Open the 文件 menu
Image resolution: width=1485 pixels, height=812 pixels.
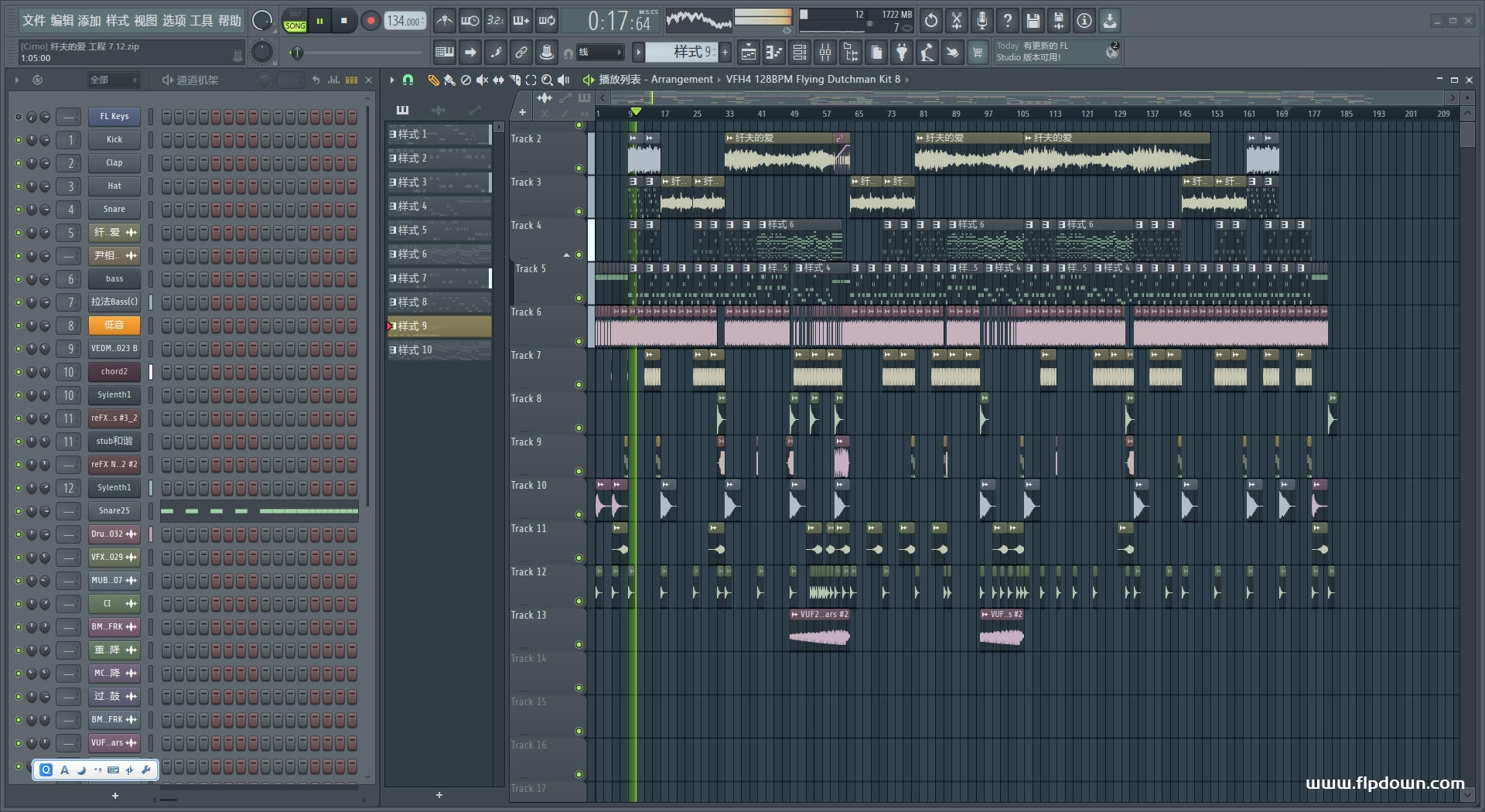pos(34,21)
